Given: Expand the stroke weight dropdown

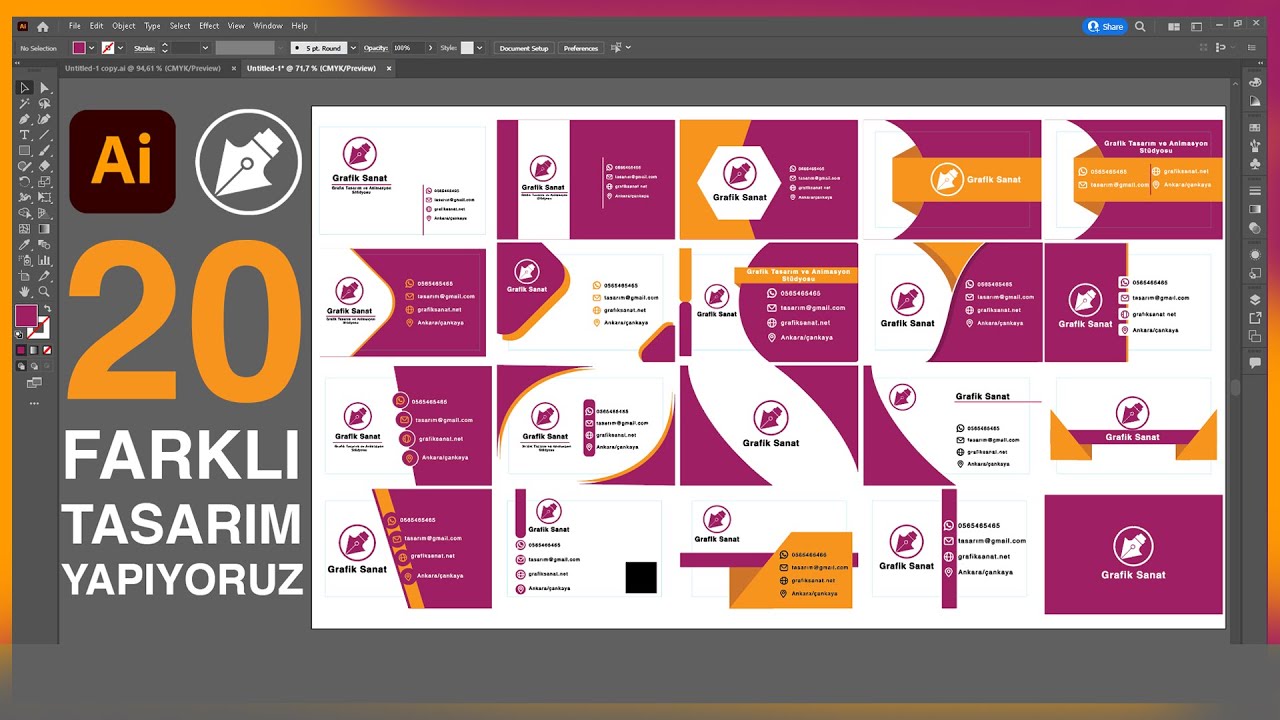Looking at the screenshot, I should click(x=205, y=48).
